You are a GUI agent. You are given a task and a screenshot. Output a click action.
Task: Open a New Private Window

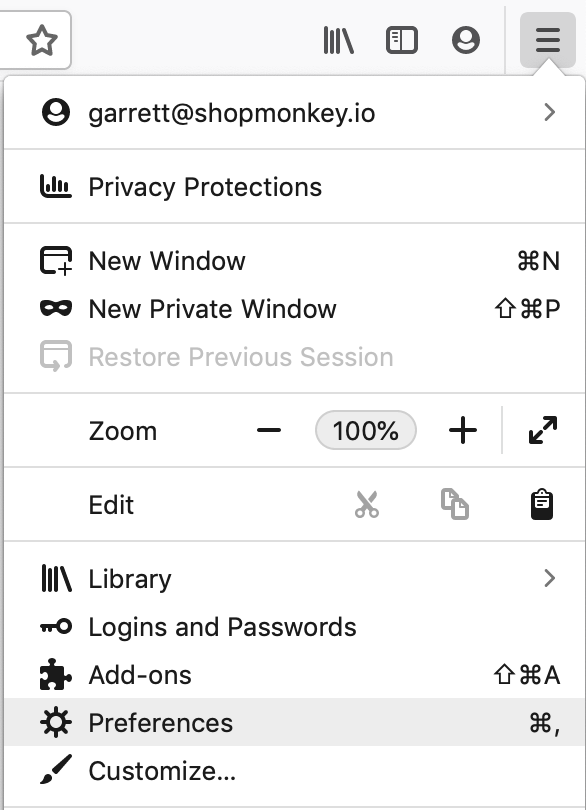point(295,309)
